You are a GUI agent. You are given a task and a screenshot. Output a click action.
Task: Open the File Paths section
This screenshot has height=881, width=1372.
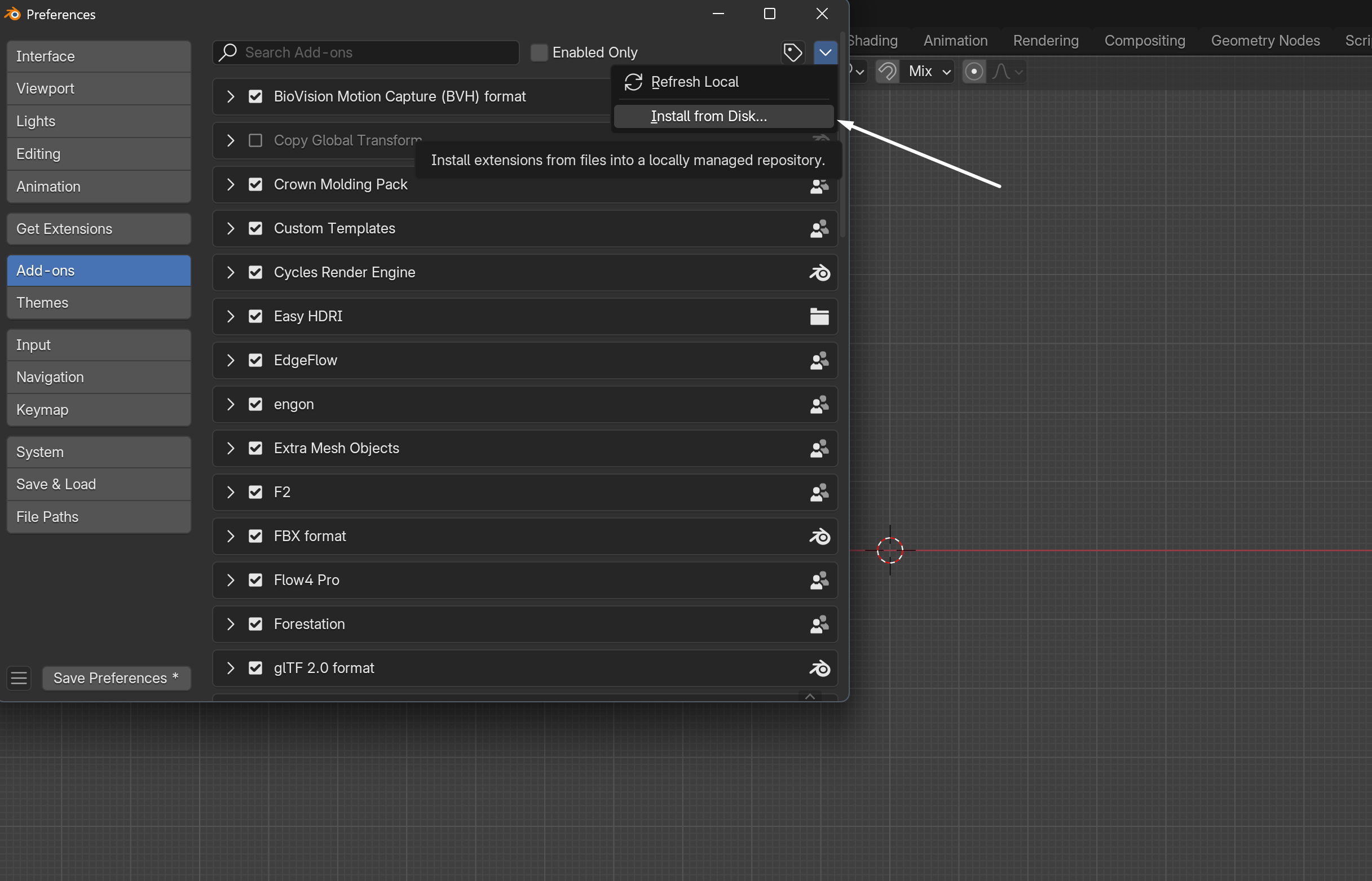point(99,516)
